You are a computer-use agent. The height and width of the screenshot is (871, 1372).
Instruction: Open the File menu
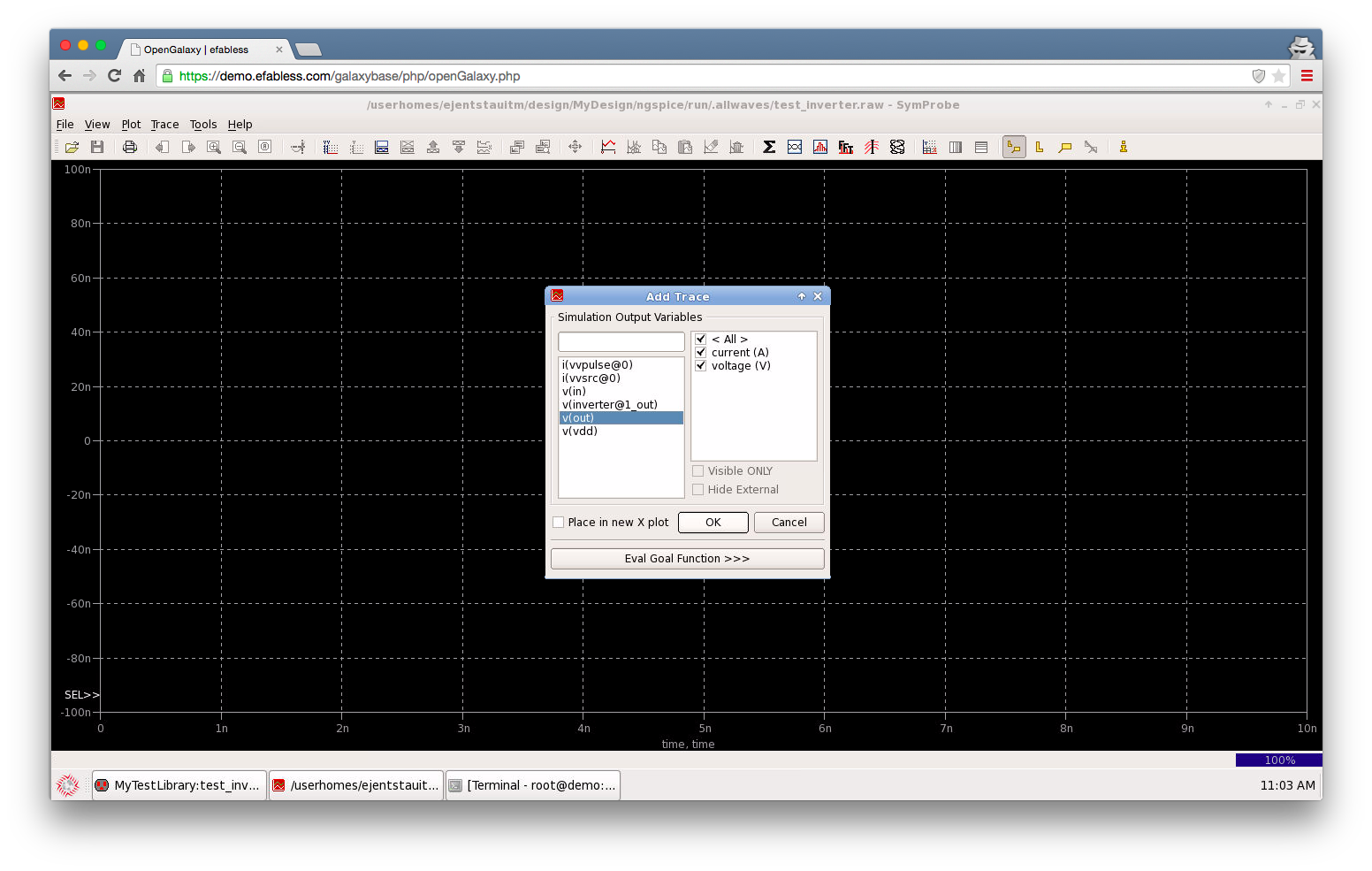point(65,125)
